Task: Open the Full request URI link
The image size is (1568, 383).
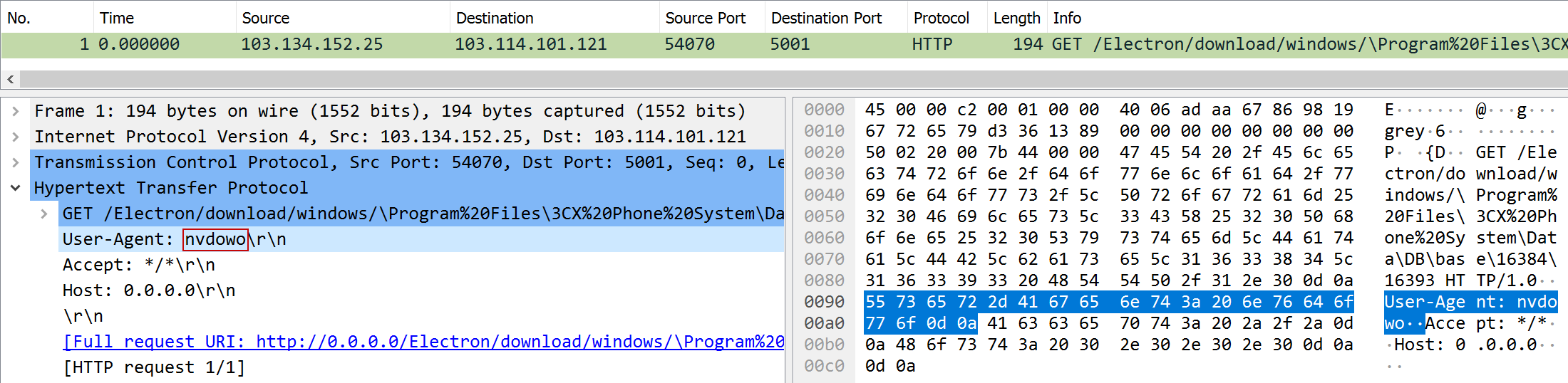Action: click(423, 342)
